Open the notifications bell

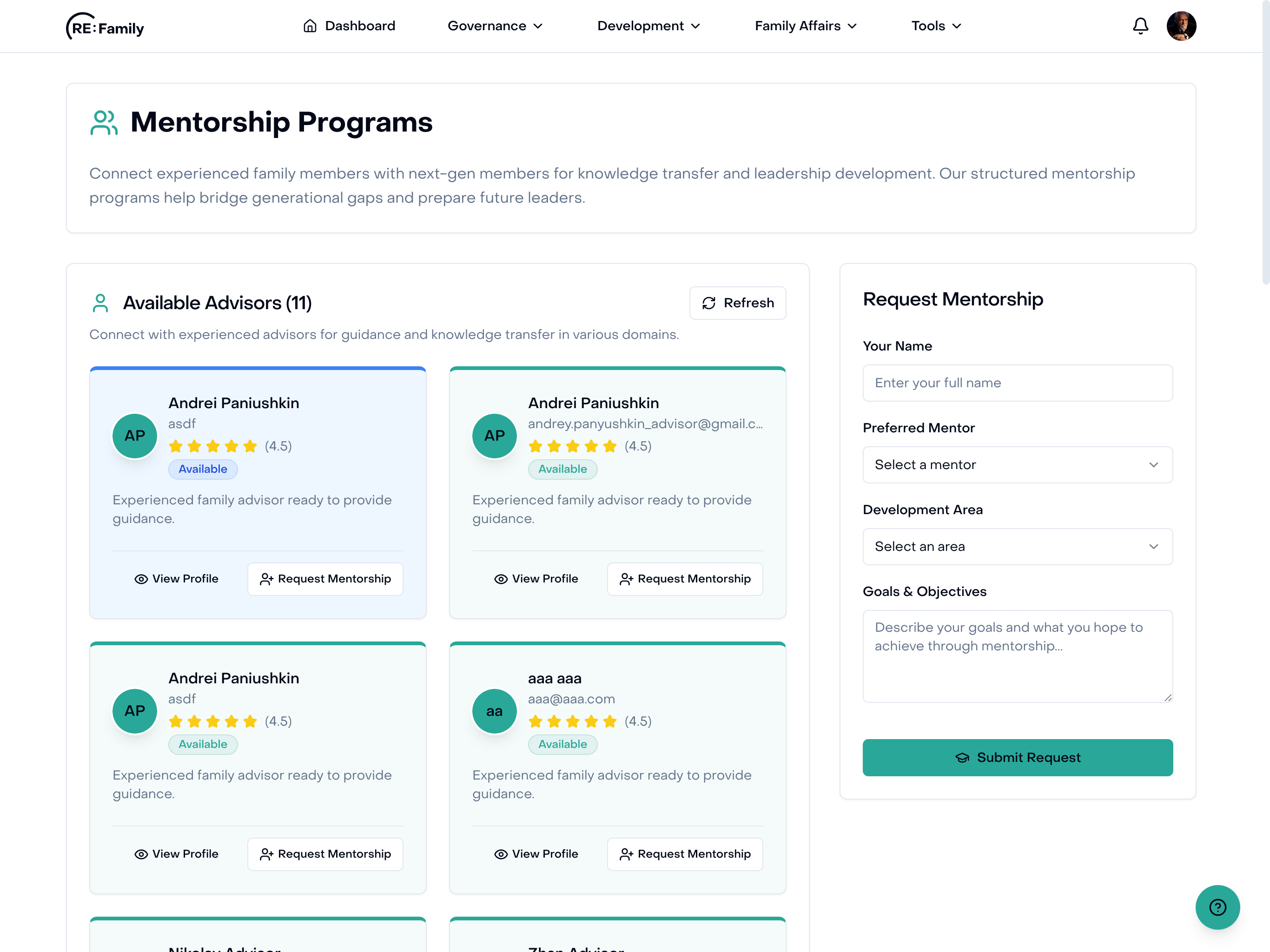pos(1140,26)
